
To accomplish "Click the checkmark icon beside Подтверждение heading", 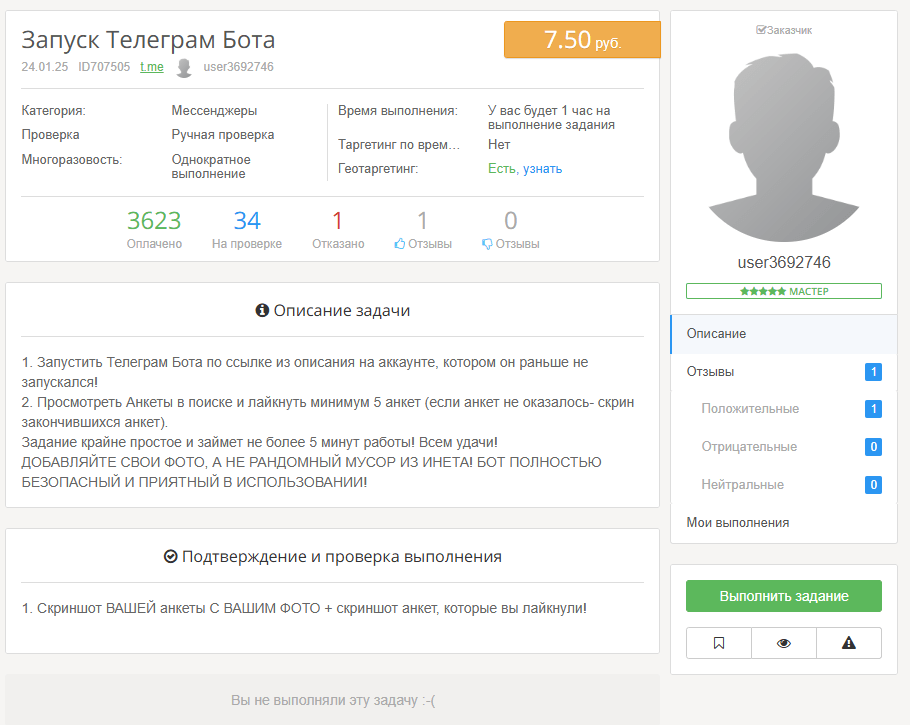I will coord(170,557).
